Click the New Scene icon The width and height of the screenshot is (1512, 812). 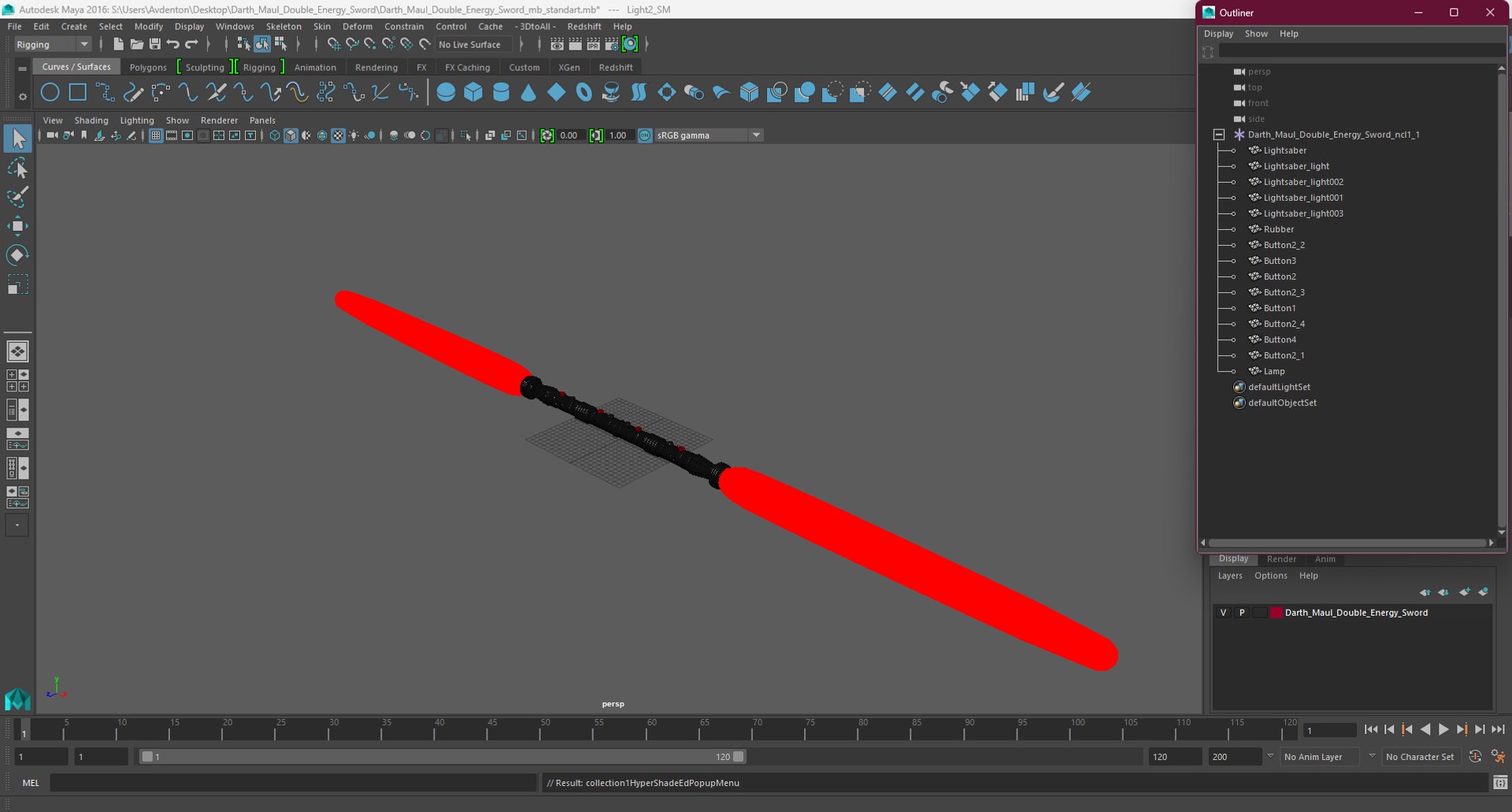[118, 44]
